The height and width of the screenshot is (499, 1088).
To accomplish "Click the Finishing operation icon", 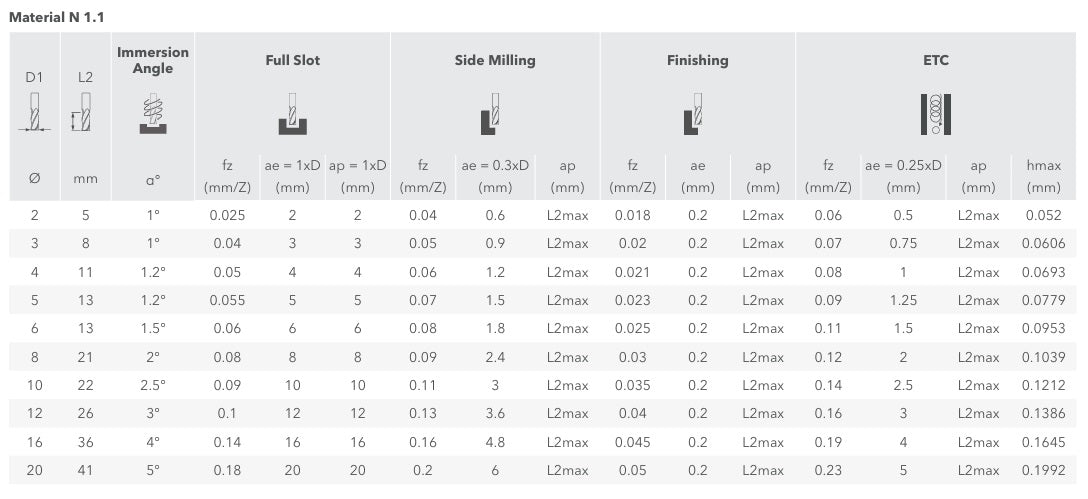I will pyautogui.click(x=693, y=114).
